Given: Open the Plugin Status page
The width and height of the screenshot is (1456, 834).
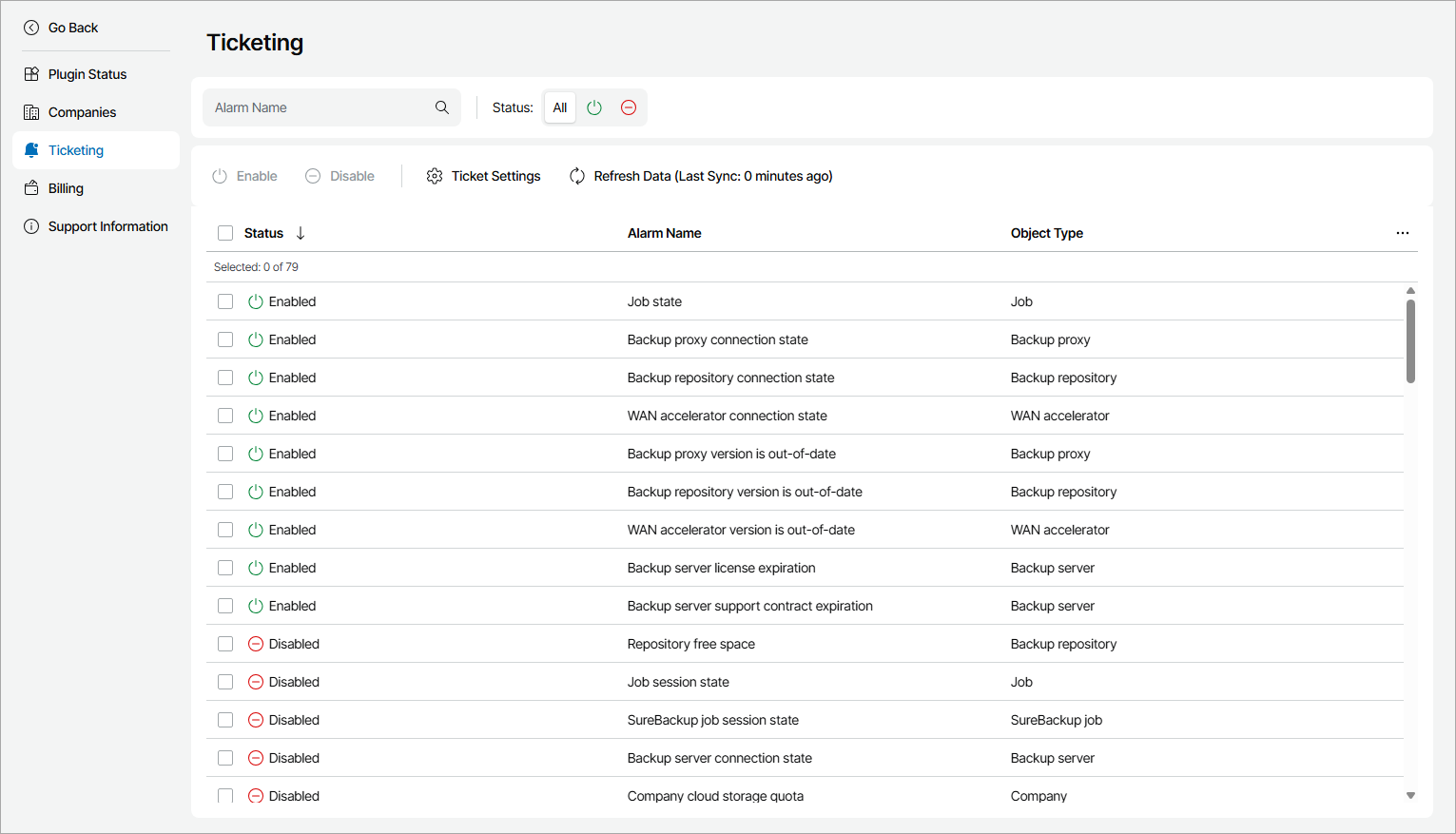Looking at the screenshot, I should point(87,74).
